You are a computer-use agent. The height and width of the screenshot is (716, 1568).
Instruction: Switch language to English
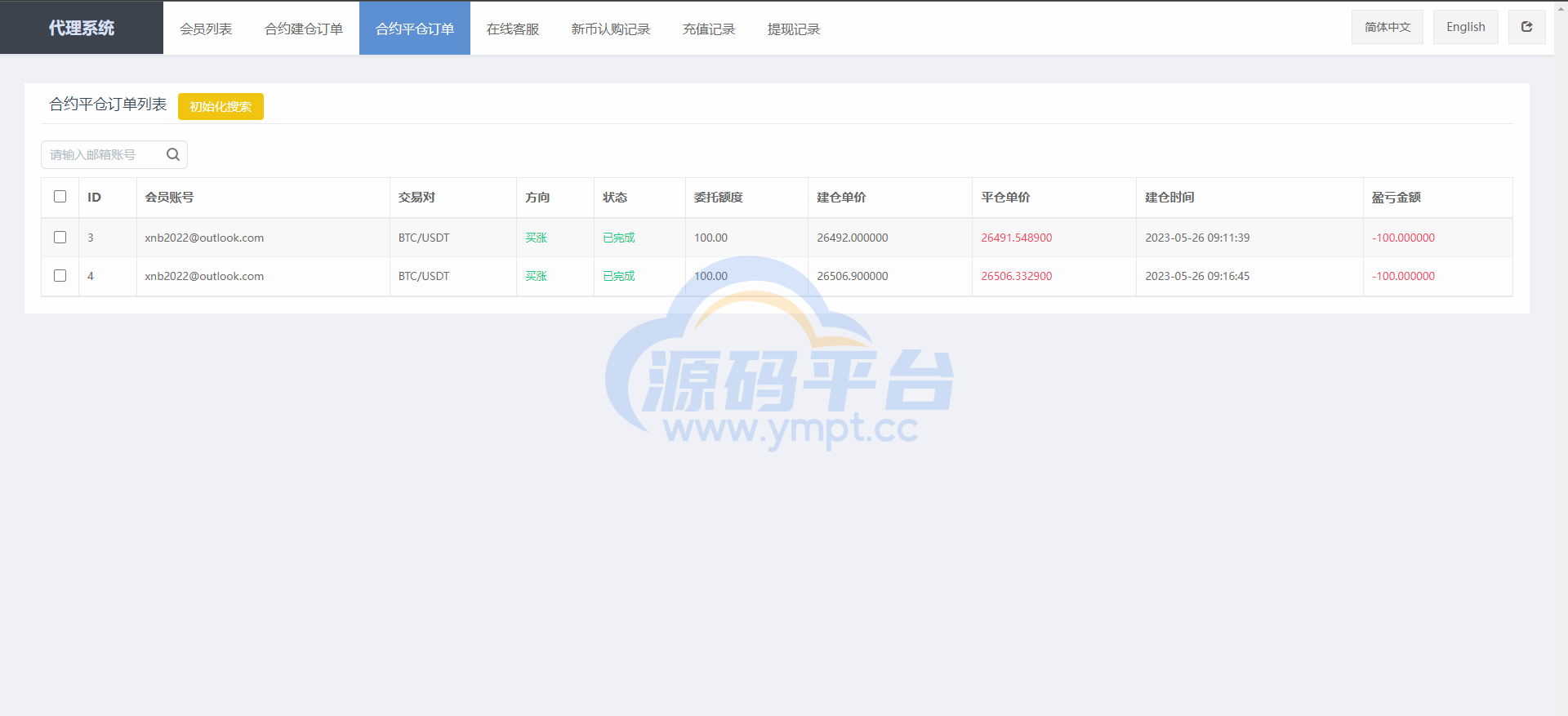pos(1466,27)
